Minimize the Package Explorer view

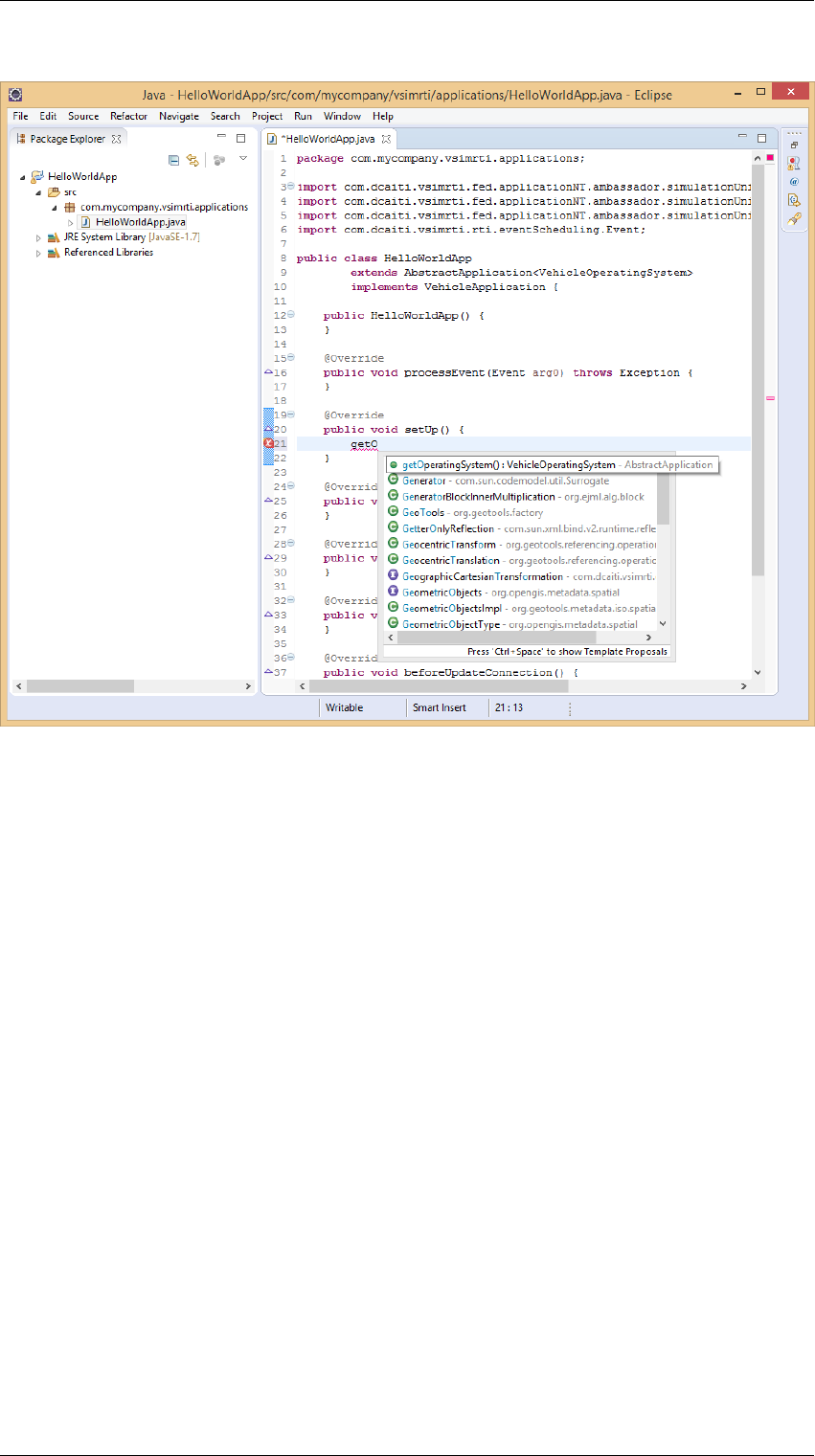point(219,138)
